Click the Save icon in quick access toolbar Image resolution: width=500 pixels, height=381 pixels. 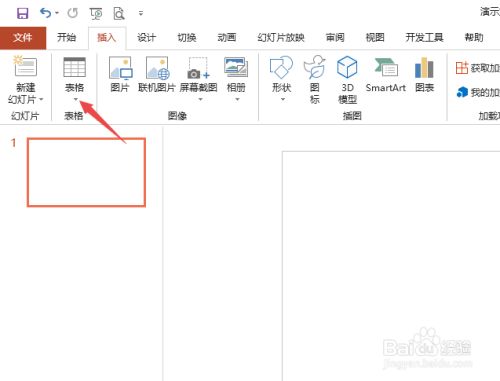click(x=23, y=13)
